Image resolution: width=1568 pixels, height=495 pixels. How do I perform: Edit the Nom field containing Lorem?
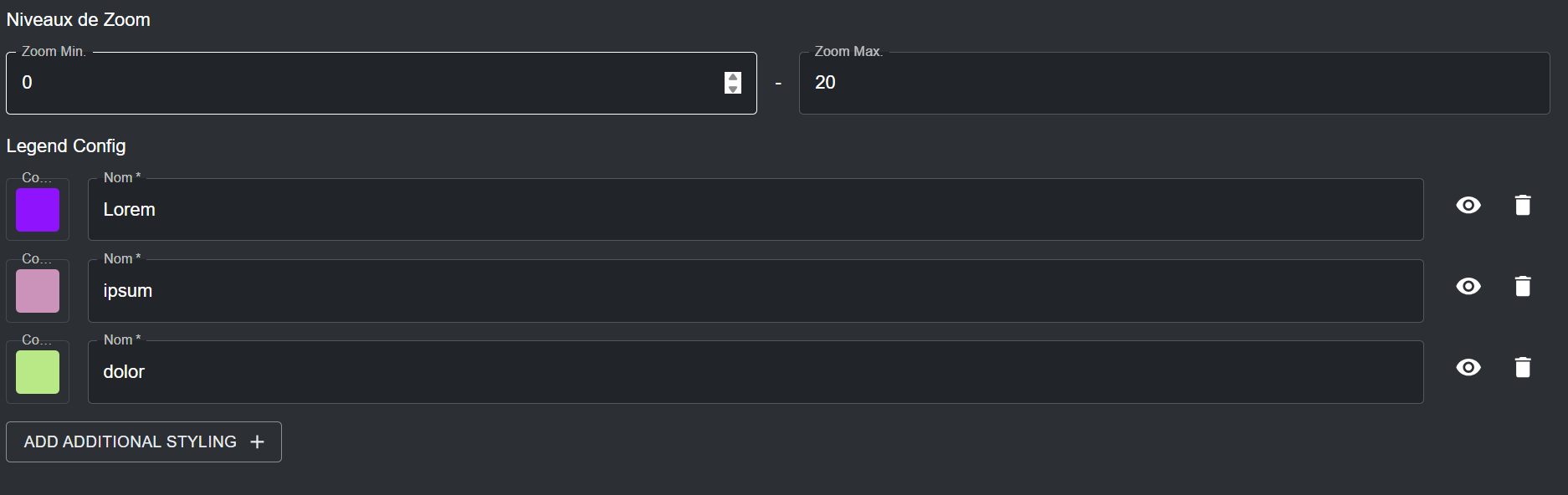tap(753, 210)
